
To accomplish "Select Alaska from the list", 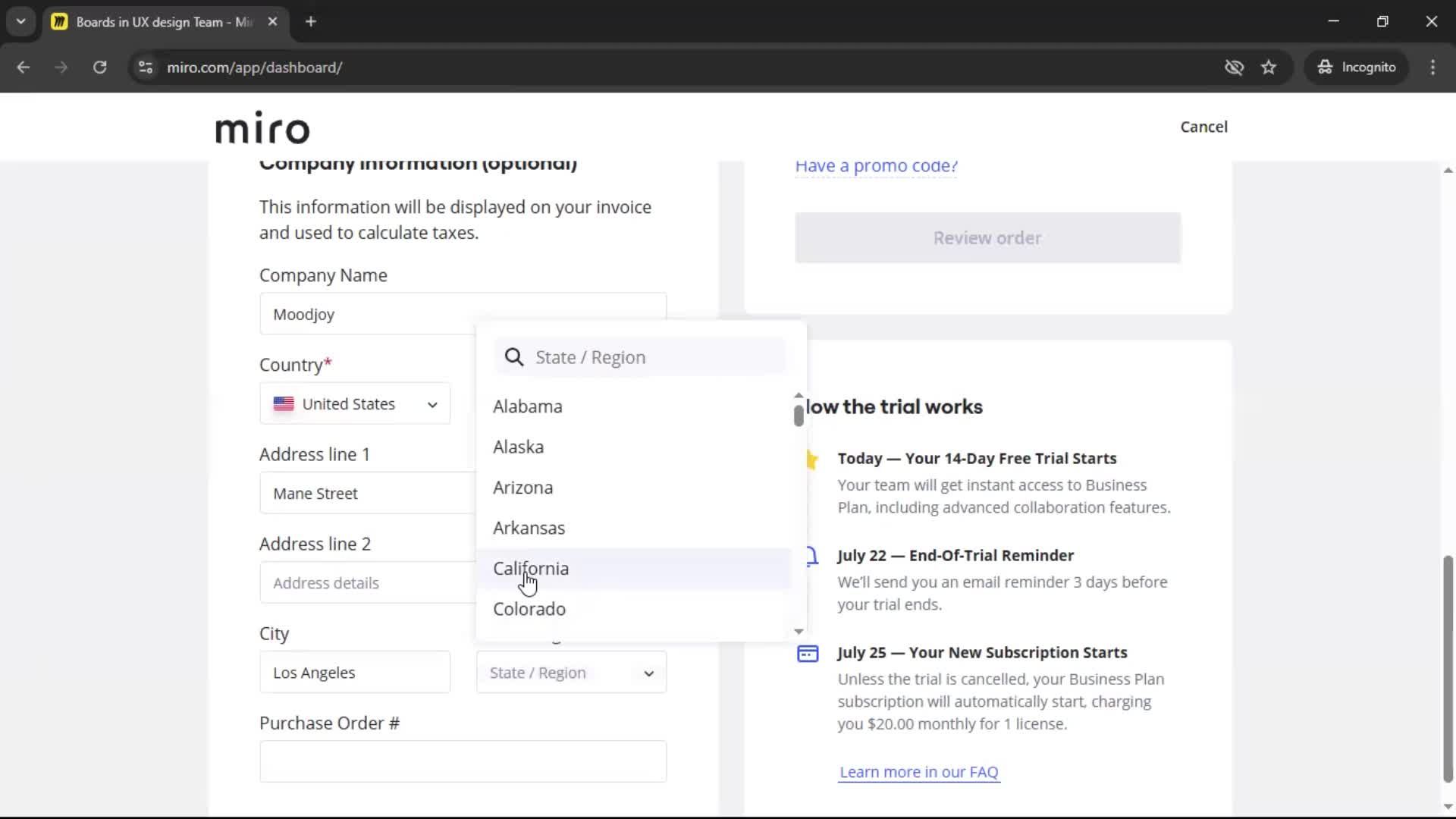I will click(634, 447).
